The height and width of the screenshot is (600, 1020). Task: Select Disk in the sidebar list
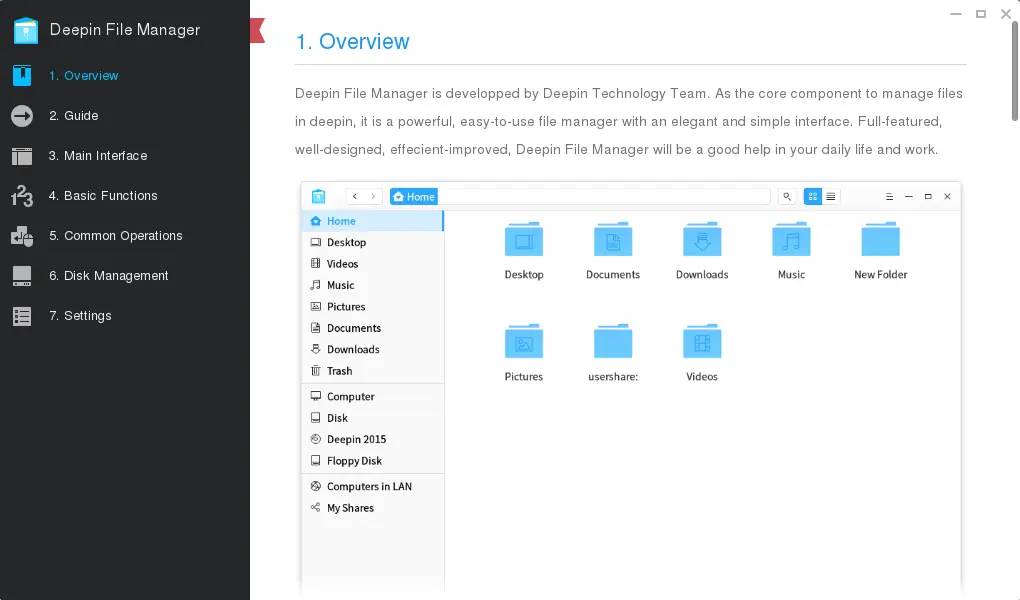(x=373, y=418)
